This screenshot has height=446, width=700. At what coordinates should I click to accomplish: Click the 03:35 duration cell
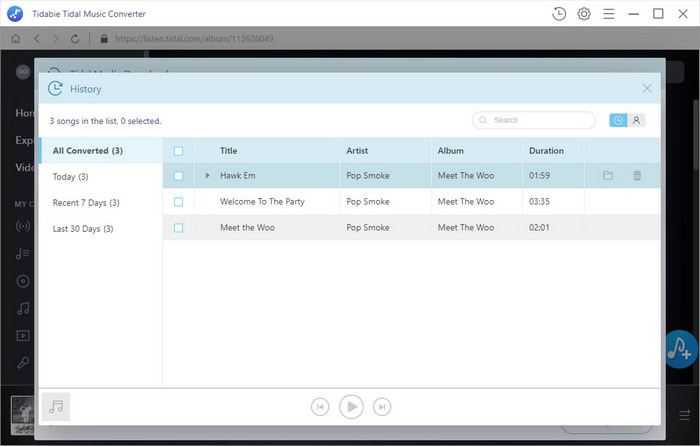(x=539, y=202)
